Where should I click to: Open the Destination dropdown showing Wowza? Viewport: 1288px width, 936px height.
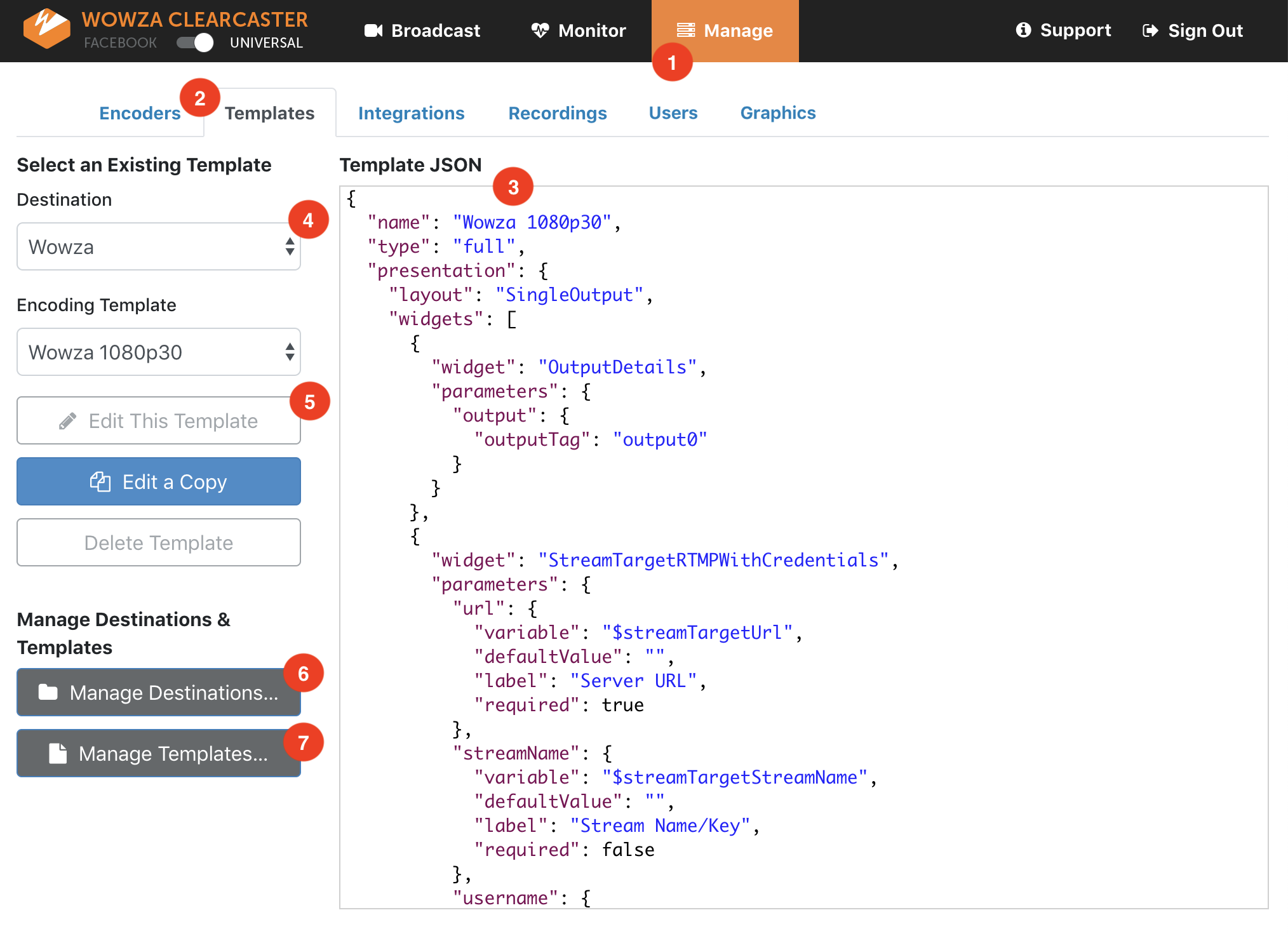pyautogui.click(x=159, y=246)
